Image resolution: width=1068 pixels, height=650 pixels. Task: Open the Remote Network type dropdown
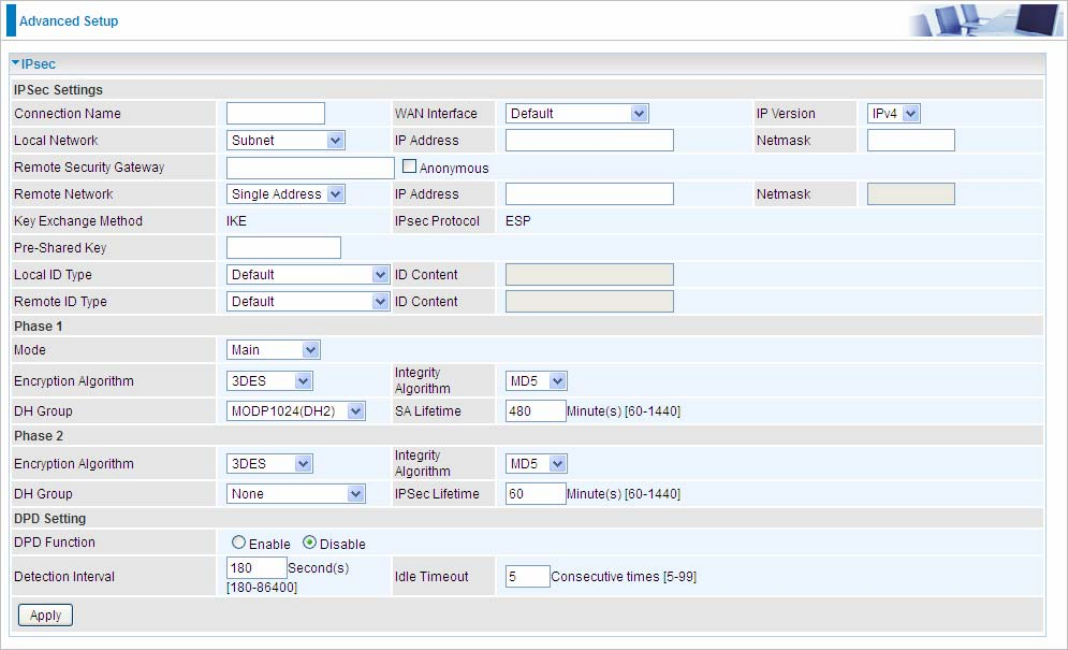coord(285,194)
